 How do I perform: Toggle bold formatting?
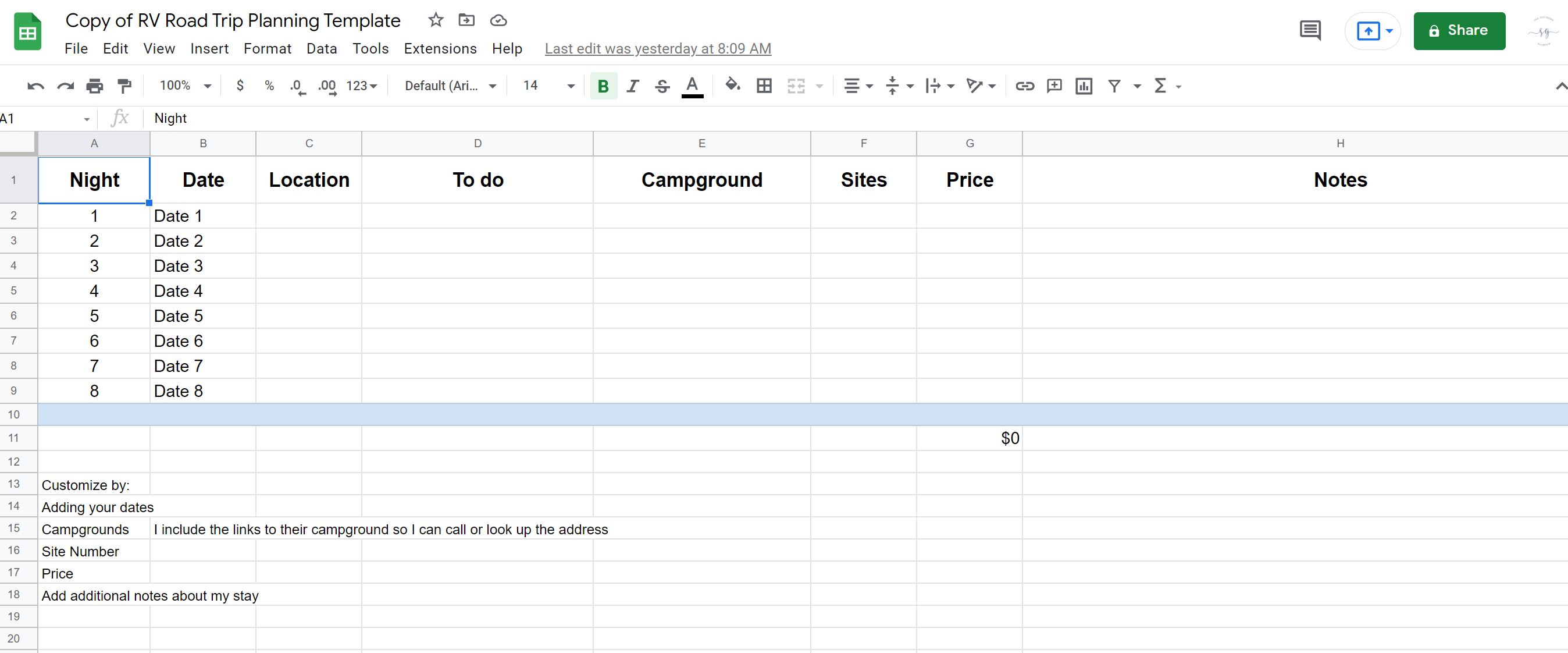click(x=603, y=86)
